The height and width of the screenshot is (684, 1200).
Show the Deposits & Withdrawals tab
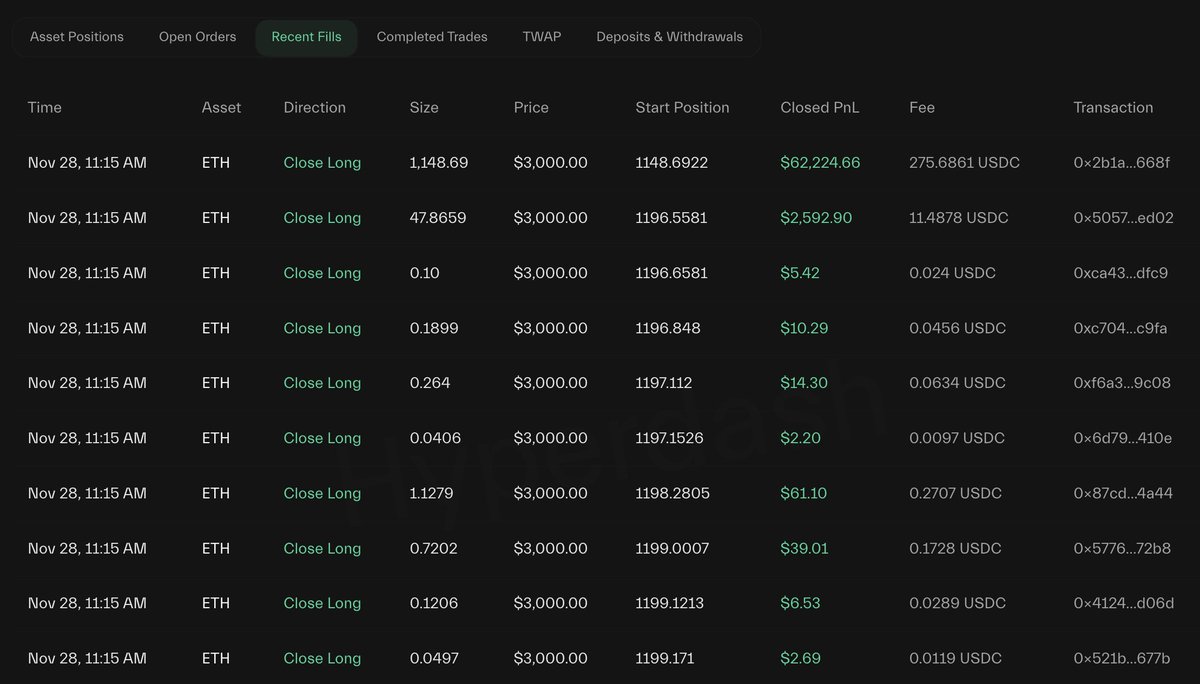669,37
